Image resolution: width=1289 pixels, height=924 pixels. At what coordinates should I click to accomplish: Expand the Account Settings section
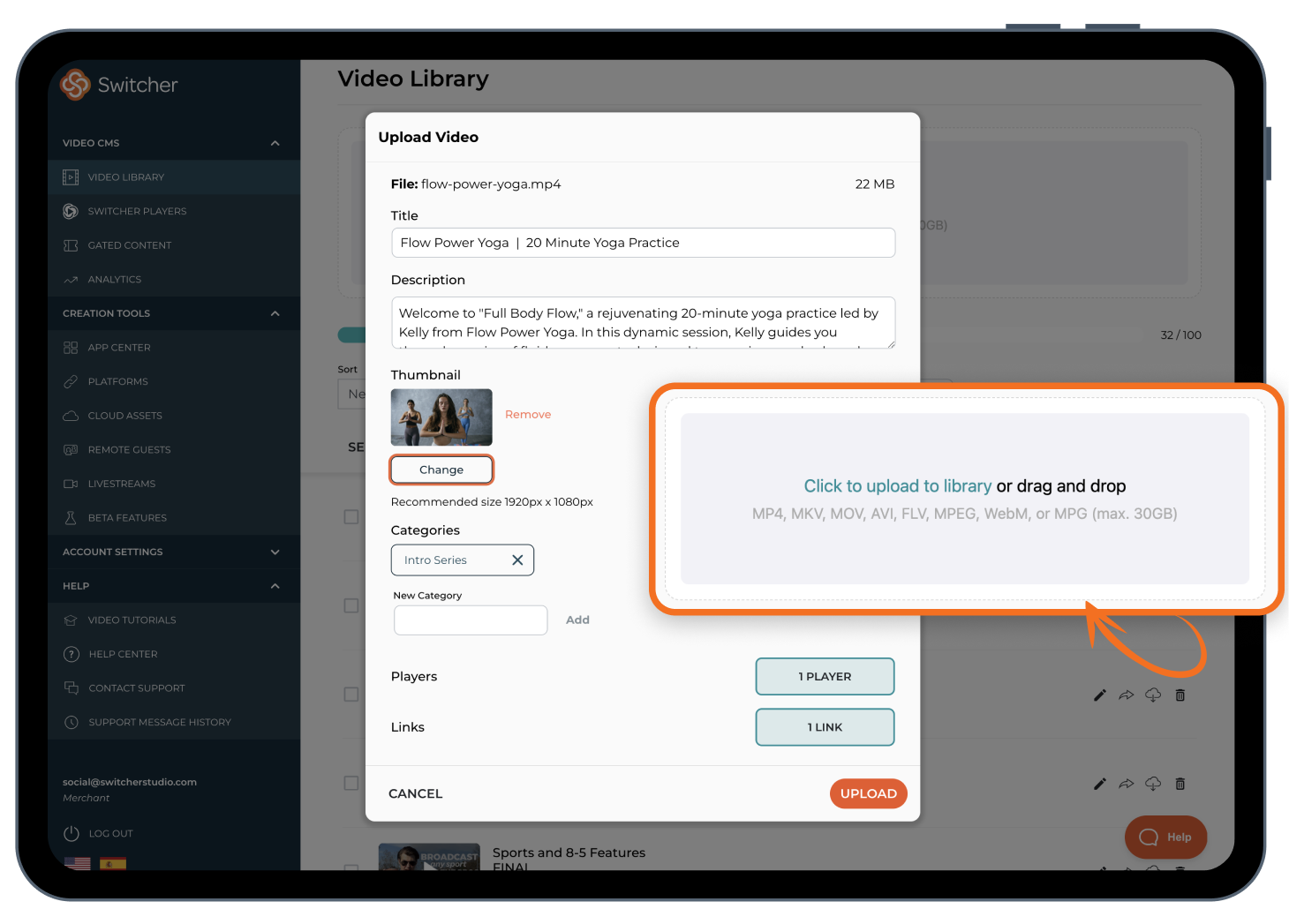[275, 552]
